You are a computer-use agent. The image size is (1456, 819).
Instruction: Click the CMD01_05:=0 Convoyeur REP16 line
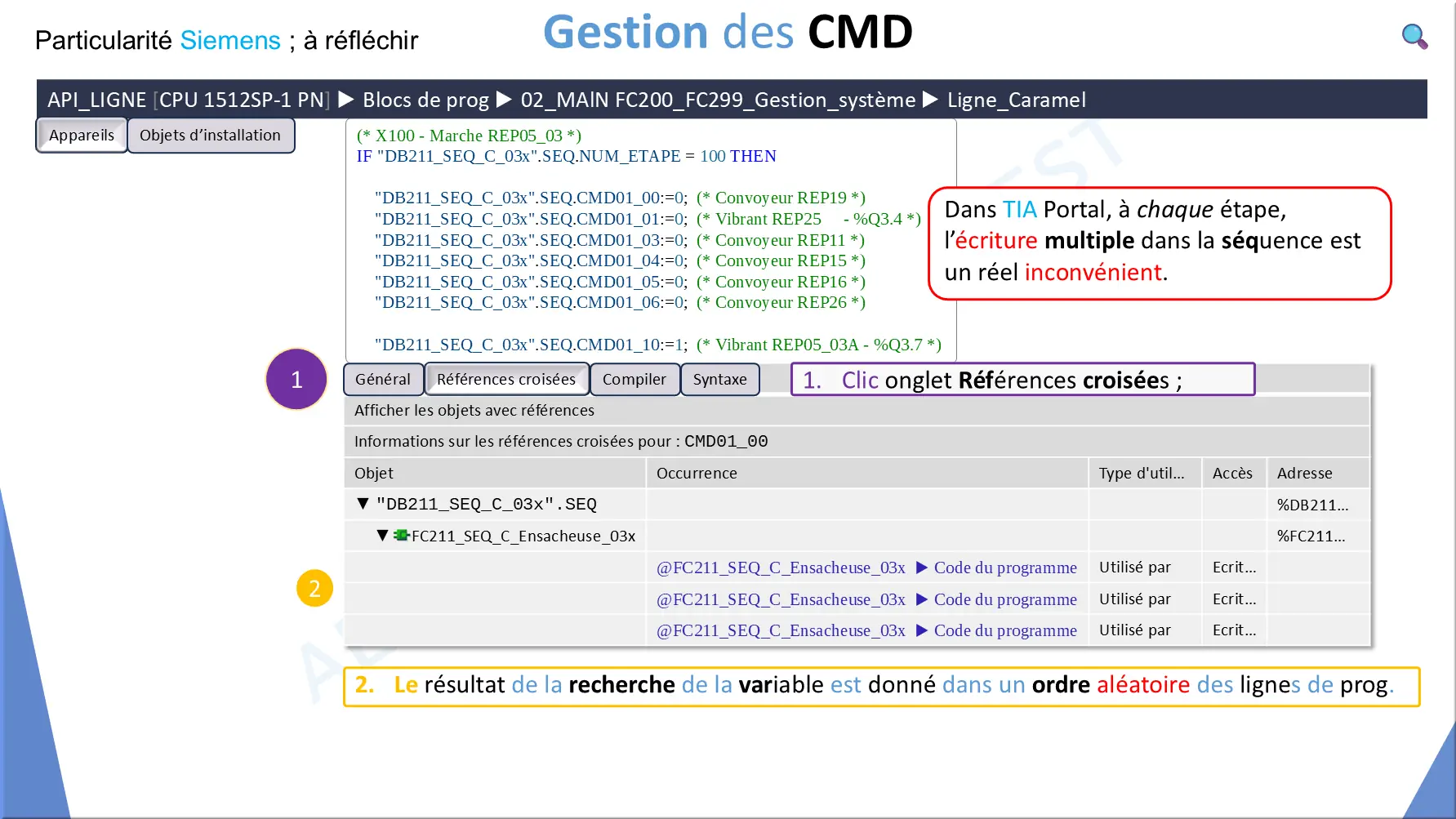pos(620,282)
